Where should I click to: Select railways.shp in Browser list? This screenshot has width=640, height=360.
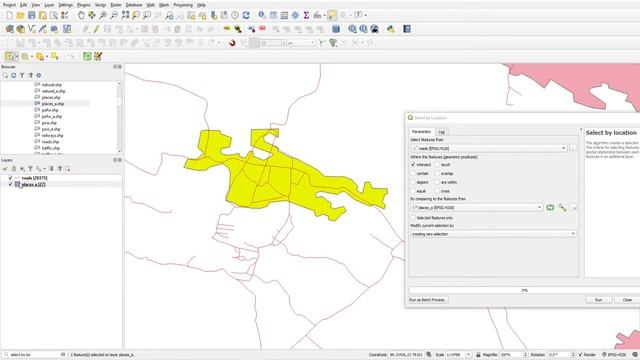pyautogui.click(x=52, y=135)
